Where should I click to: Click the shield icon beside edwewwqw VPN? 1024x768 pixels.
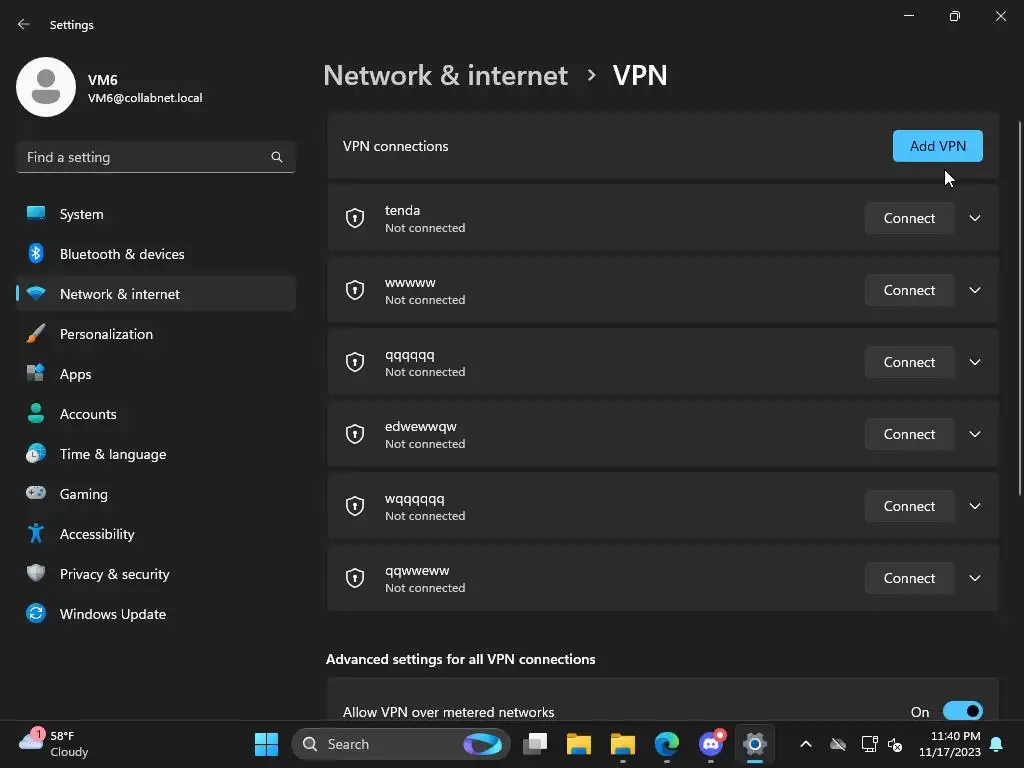pyautogui.click(x=355, y=434)
